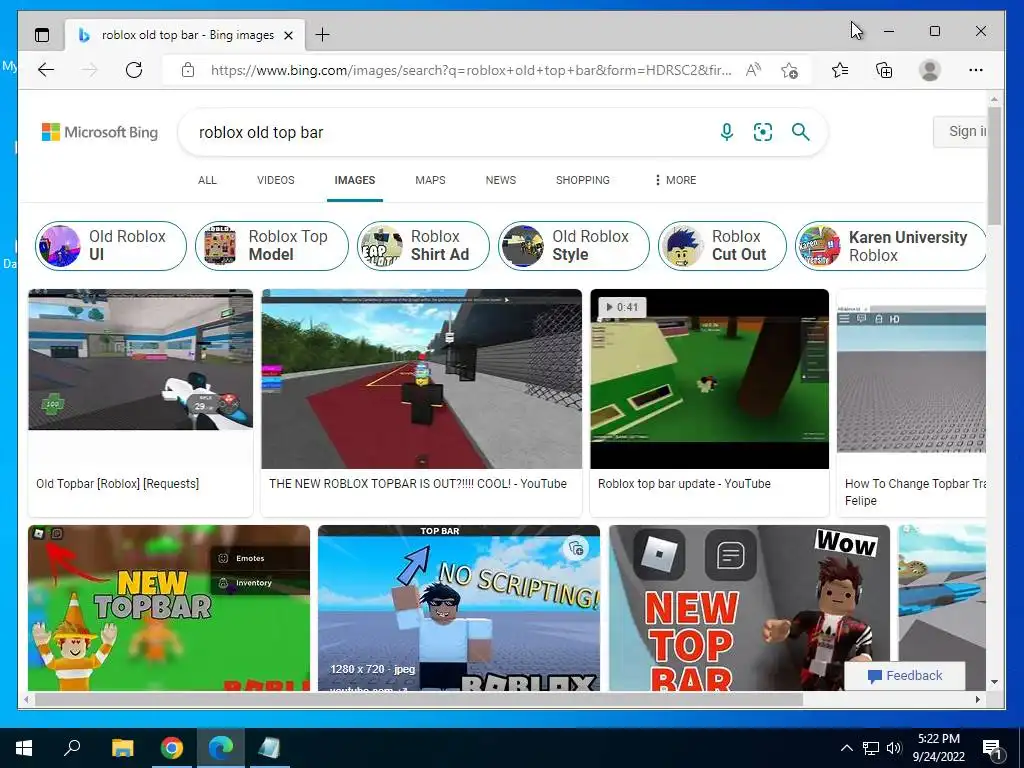
Task: Click the Sign in button
Action: pos(960,131)
